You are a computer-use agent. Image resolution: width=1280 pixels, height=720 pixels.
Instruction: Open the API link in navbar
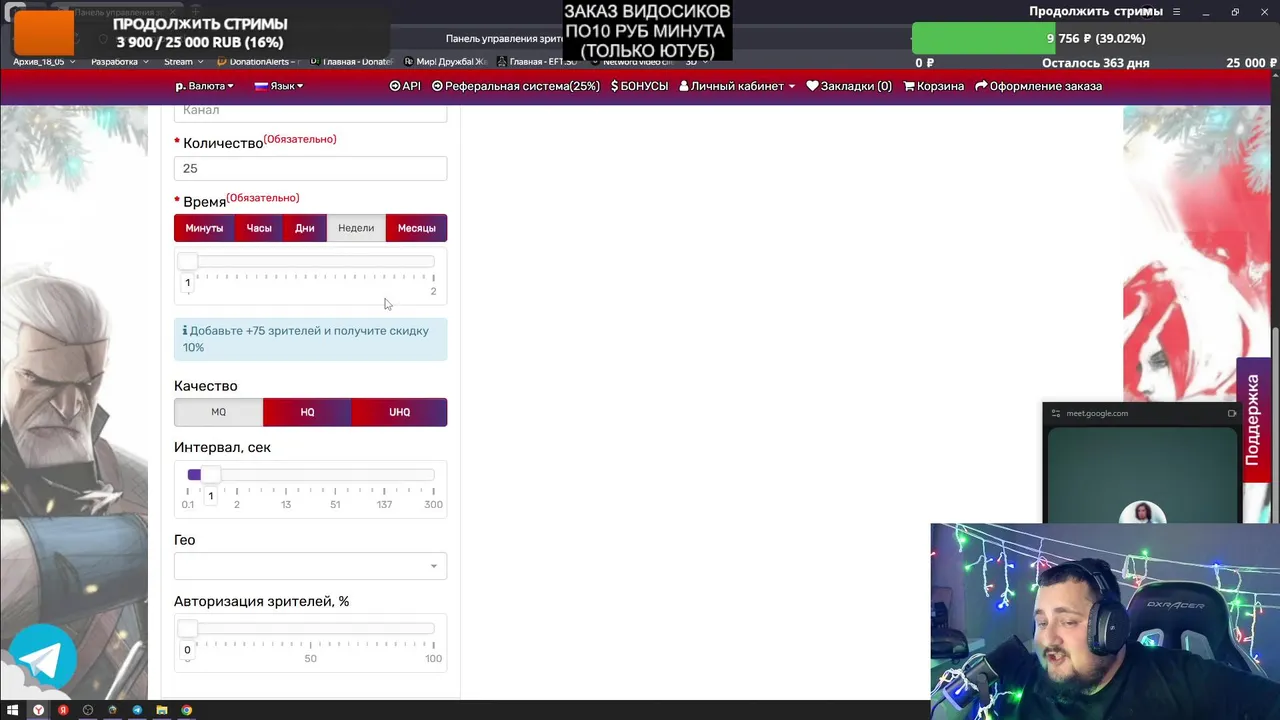405,86
